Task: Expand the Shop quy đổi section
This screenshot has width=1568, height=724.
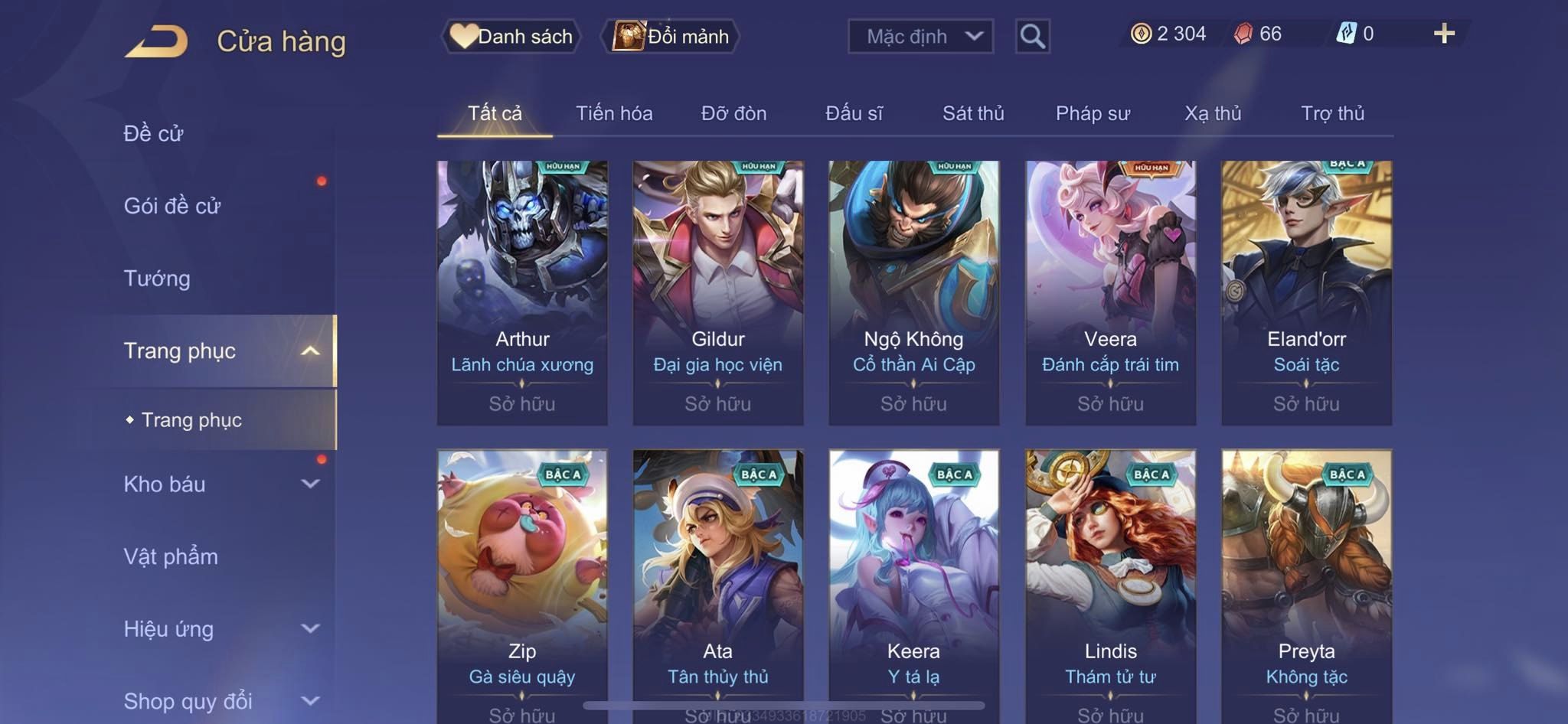Action: click(310, 700)
